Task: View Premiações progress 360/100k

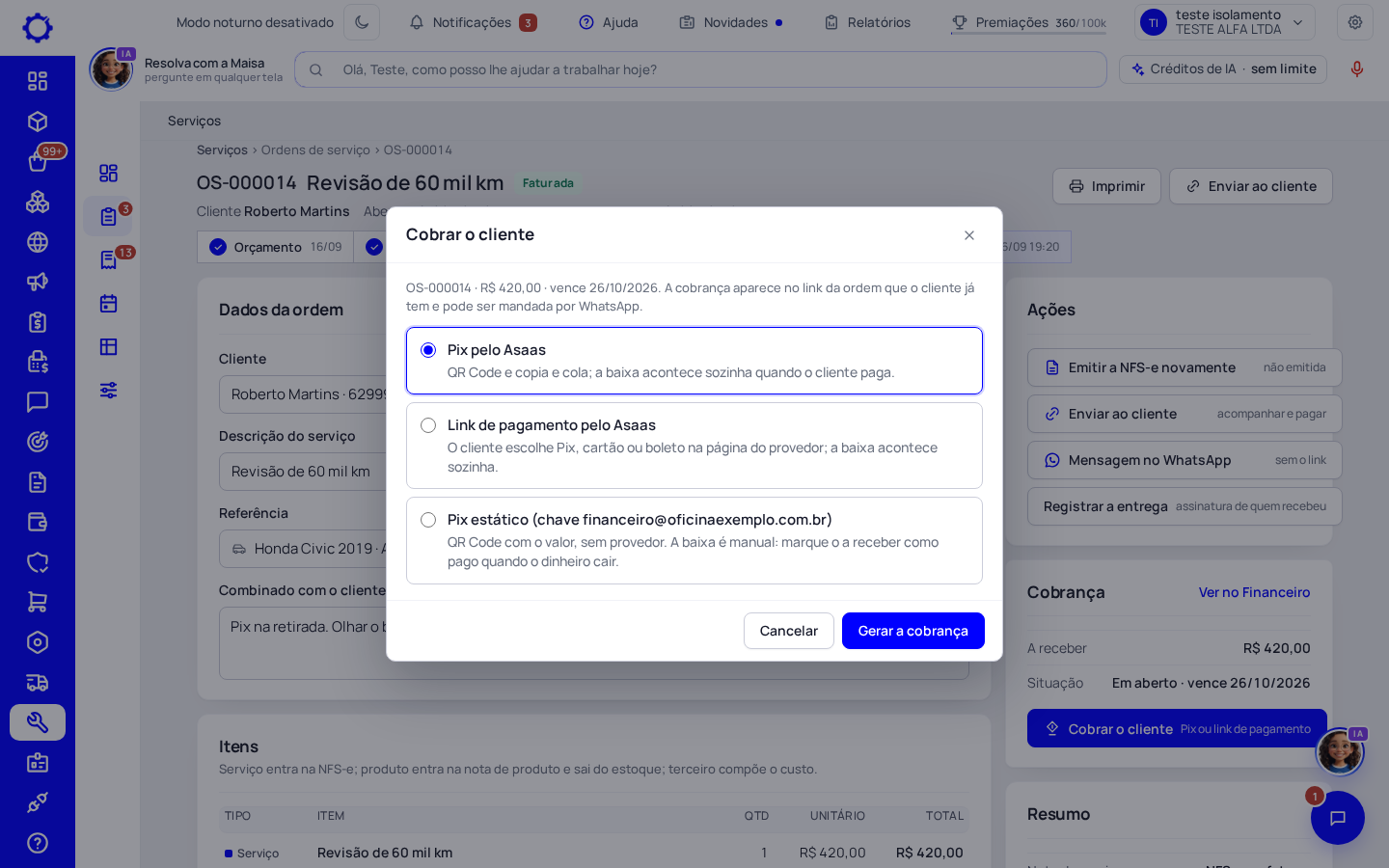Action: point(1028,22)
